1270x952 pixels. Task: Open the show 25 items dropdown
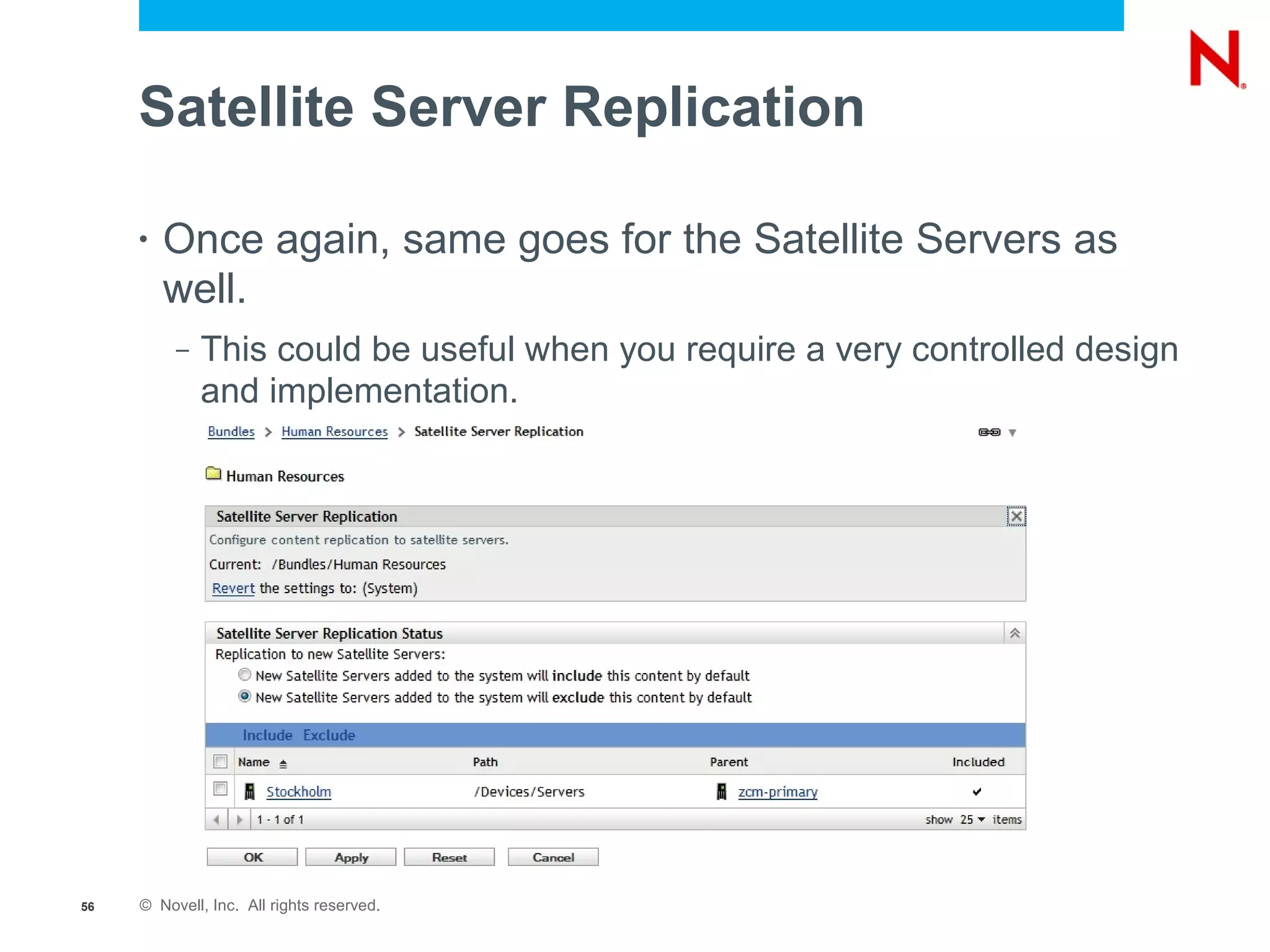click(972, 819)
